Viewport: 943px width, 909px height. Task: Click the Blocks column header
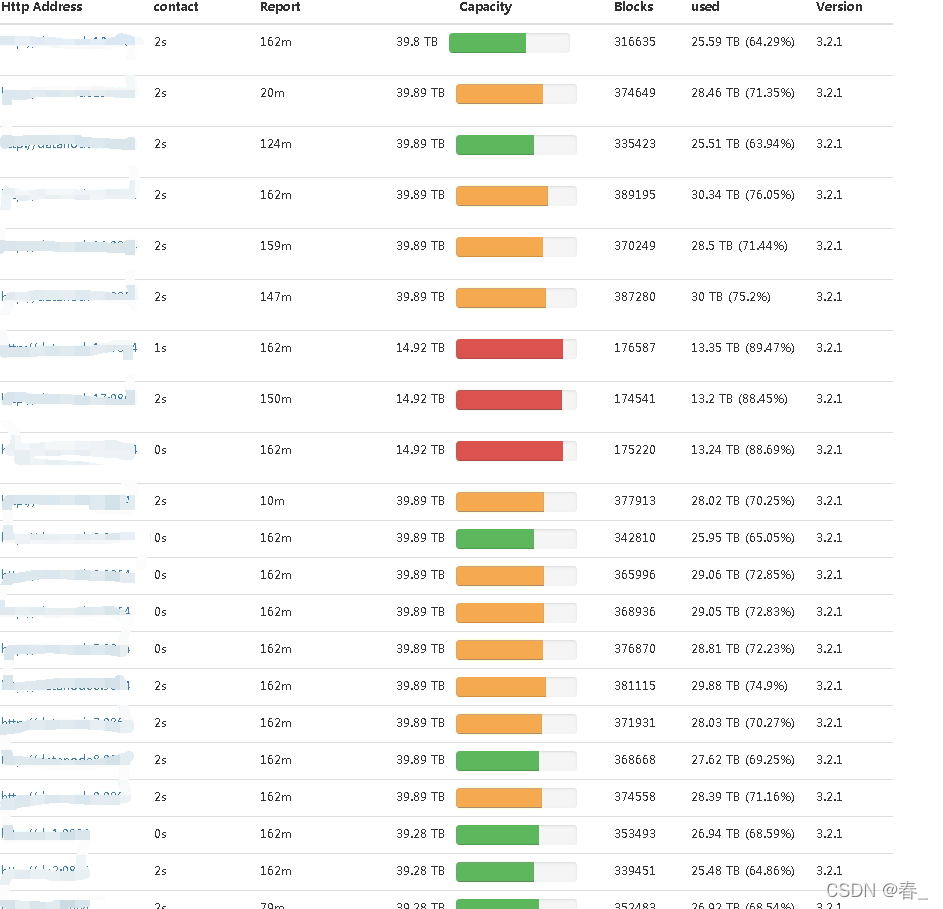click(x=633, y=7)
